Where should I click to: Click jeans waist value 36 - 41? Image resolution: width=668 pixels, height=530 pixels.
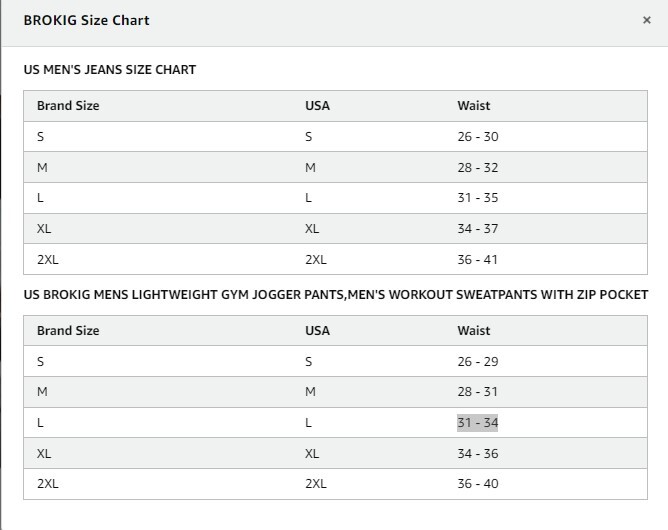tap(477, 260)
